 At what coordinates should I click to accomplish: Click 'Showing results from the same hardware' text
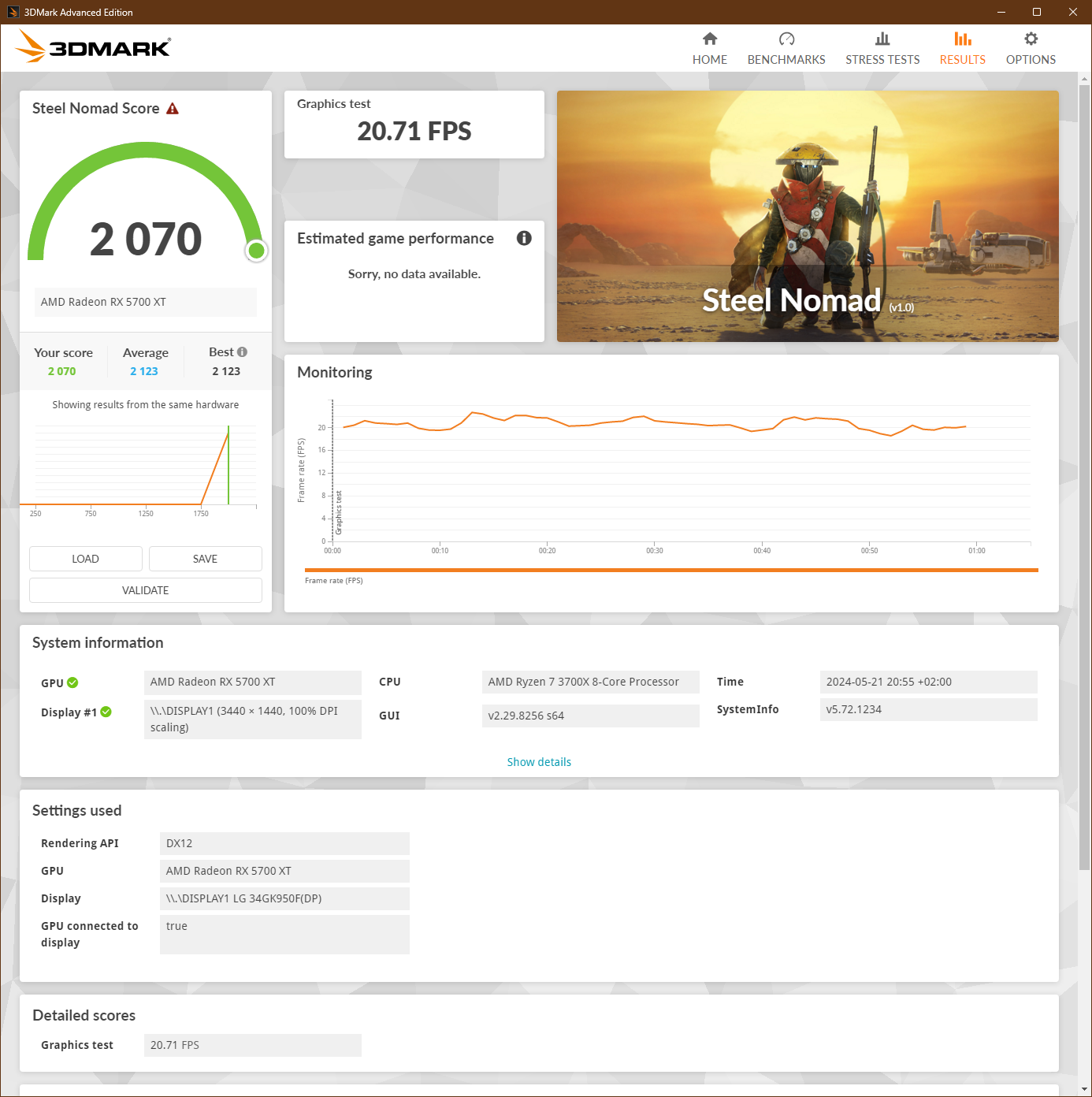[x=146, y=404]
